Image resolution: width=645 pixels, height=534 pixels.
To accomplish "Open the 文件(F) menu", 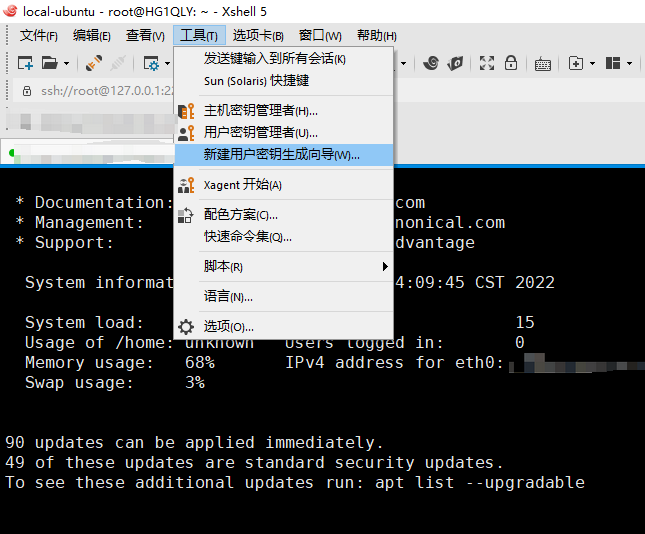I will pyautogui.click(x=39, y=35).
